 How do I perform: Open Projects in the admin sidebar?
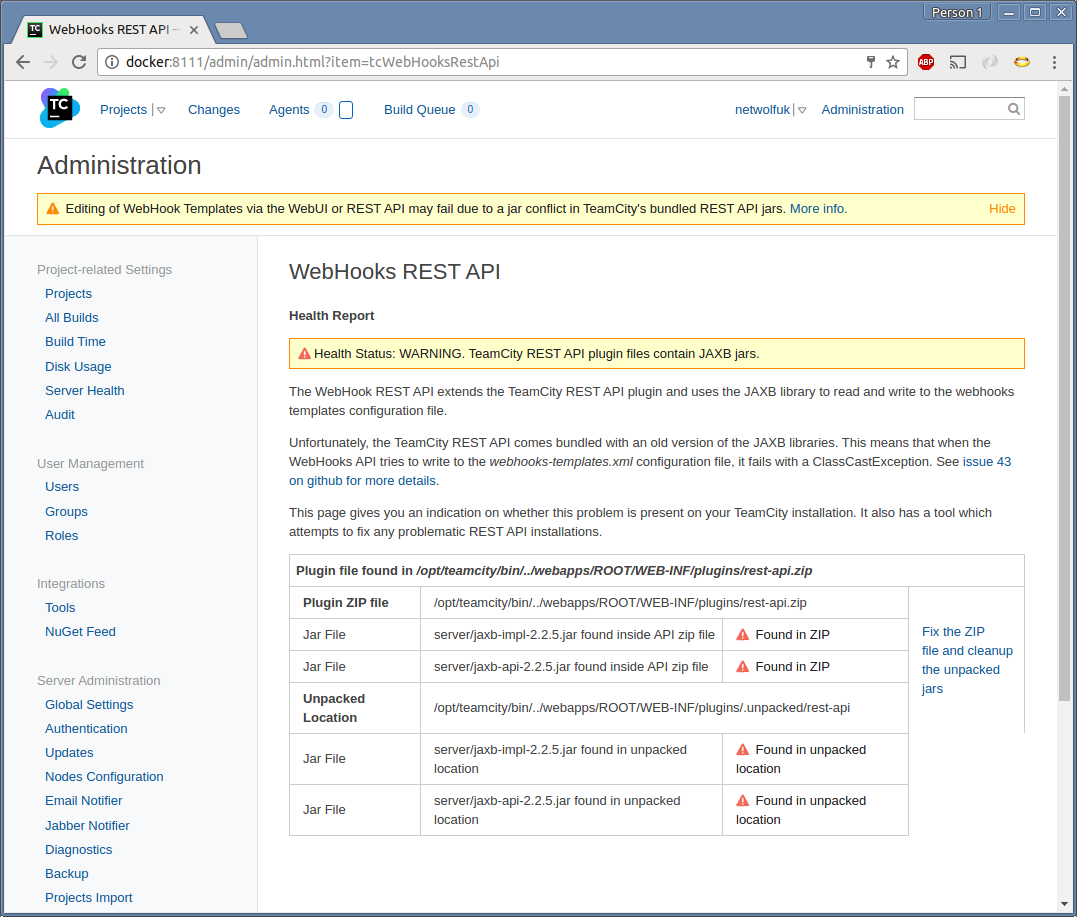(68, 293)
